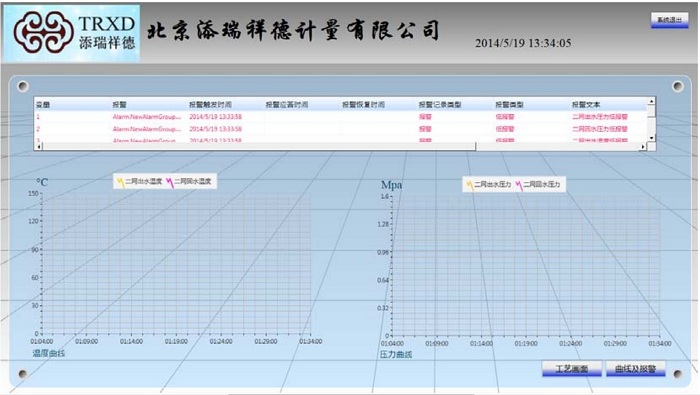Click the alarm table horizontal scrollbar thumb
Image resolution: width=700 pixels, height=395 pixels.
pos(259,146)
